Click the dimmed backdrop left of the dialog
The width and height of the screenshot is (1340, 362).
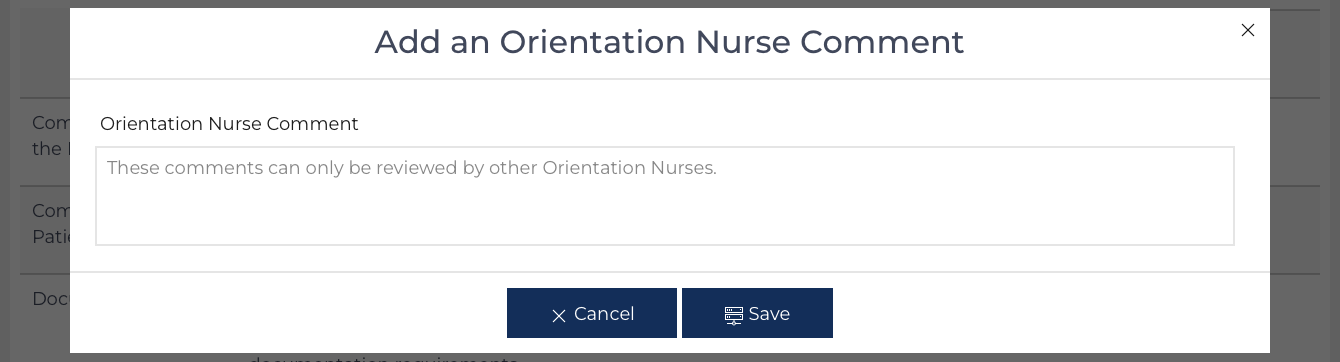pyautogui.click(x=35, y=50)
